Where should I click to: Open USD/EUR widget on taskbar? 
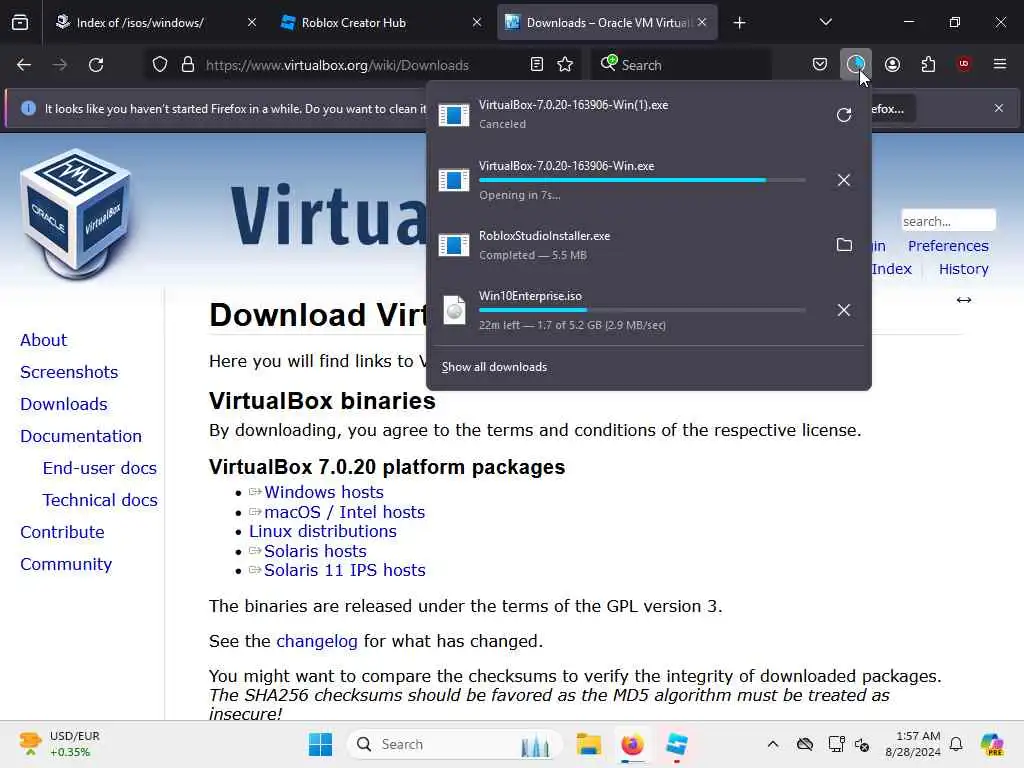59,744
